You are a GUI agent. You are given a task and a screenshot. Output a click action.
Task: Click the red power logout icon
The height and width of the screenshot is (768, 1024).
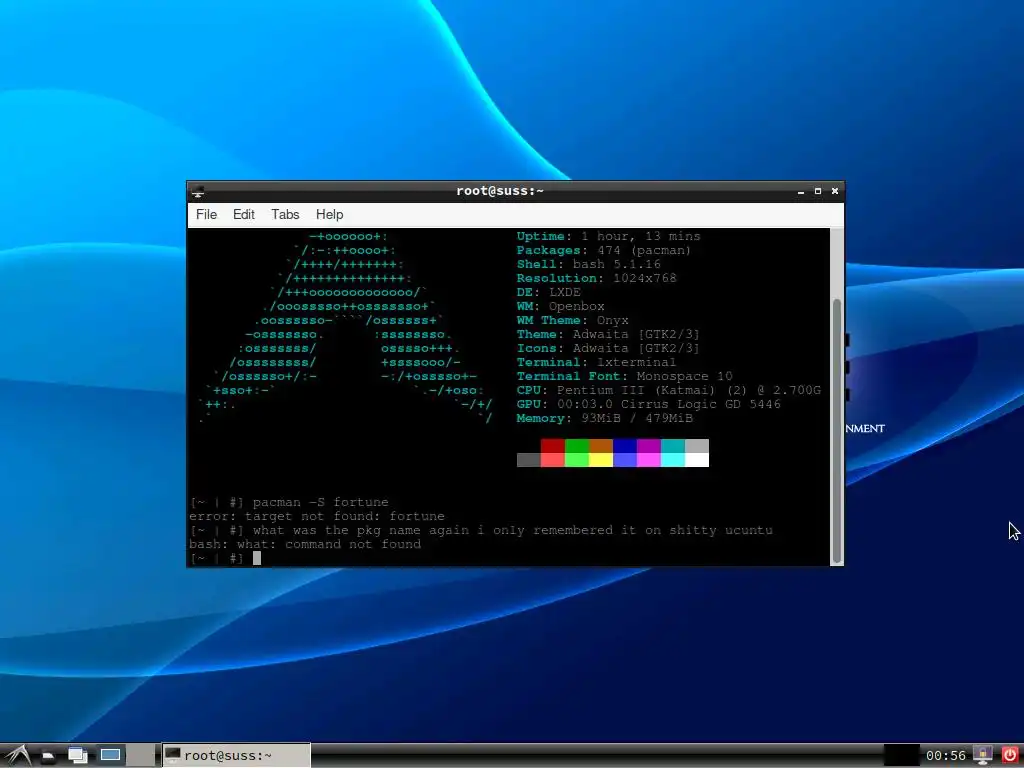1010,756
